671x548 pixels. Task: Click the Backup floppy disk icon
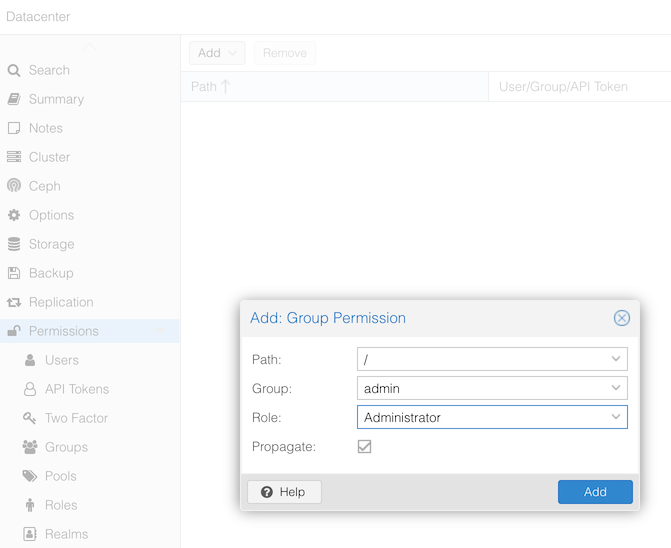(14, 273)
